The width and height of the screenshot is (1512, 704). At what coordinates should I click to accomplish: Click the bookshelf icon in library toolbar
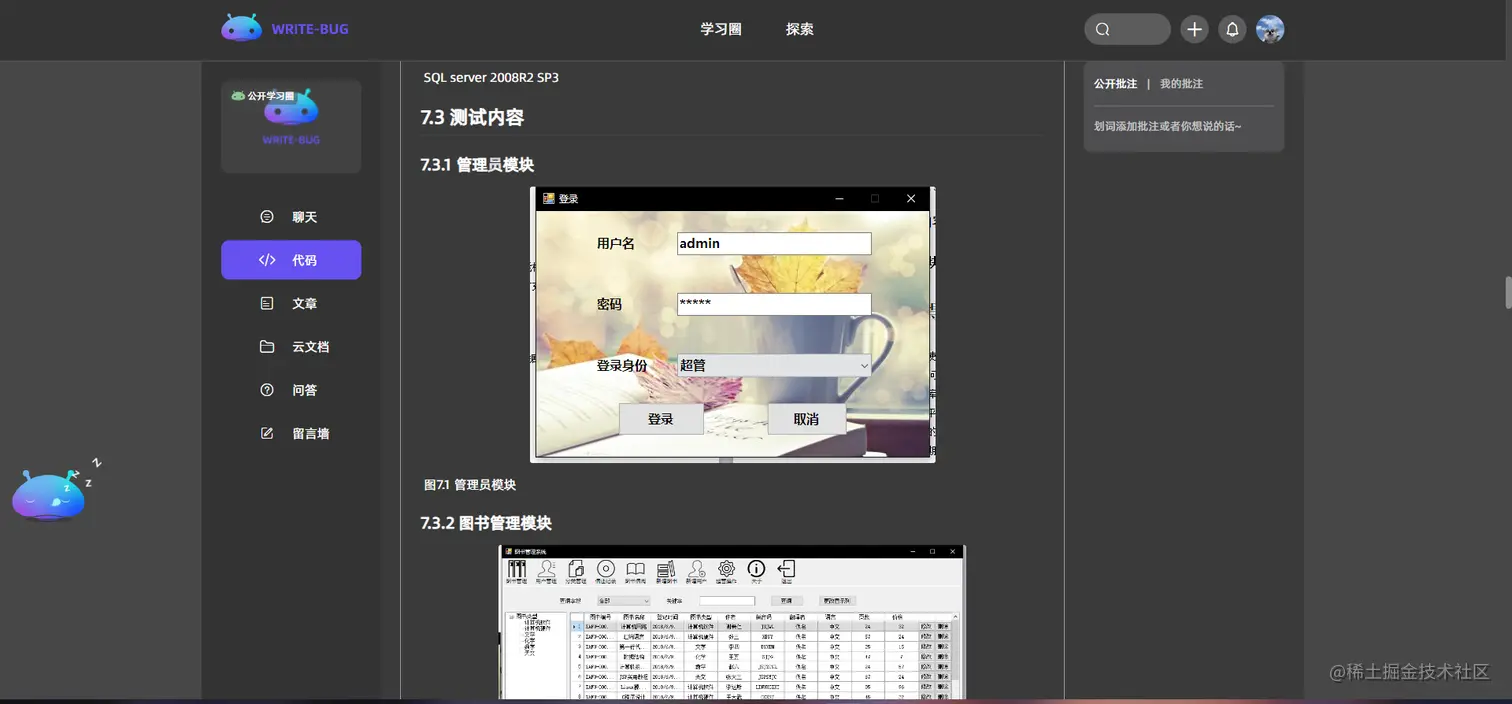(x=516, y=569)
